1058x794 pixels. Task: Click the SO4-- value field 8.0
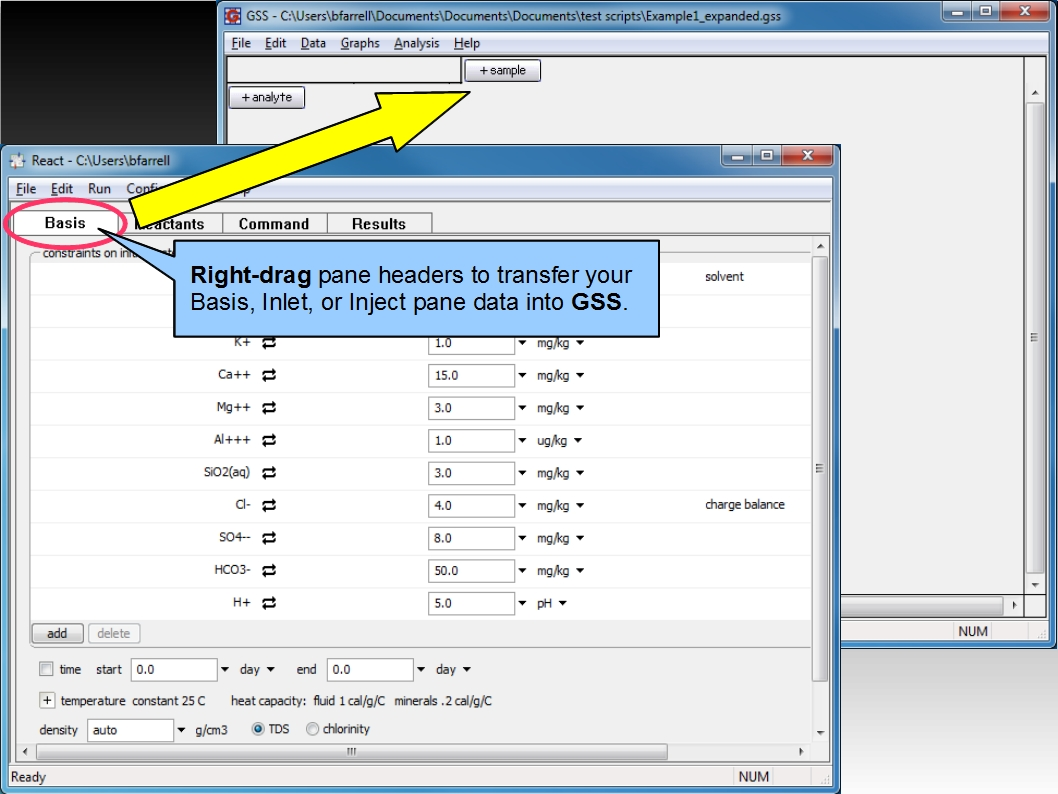(471, 538)
